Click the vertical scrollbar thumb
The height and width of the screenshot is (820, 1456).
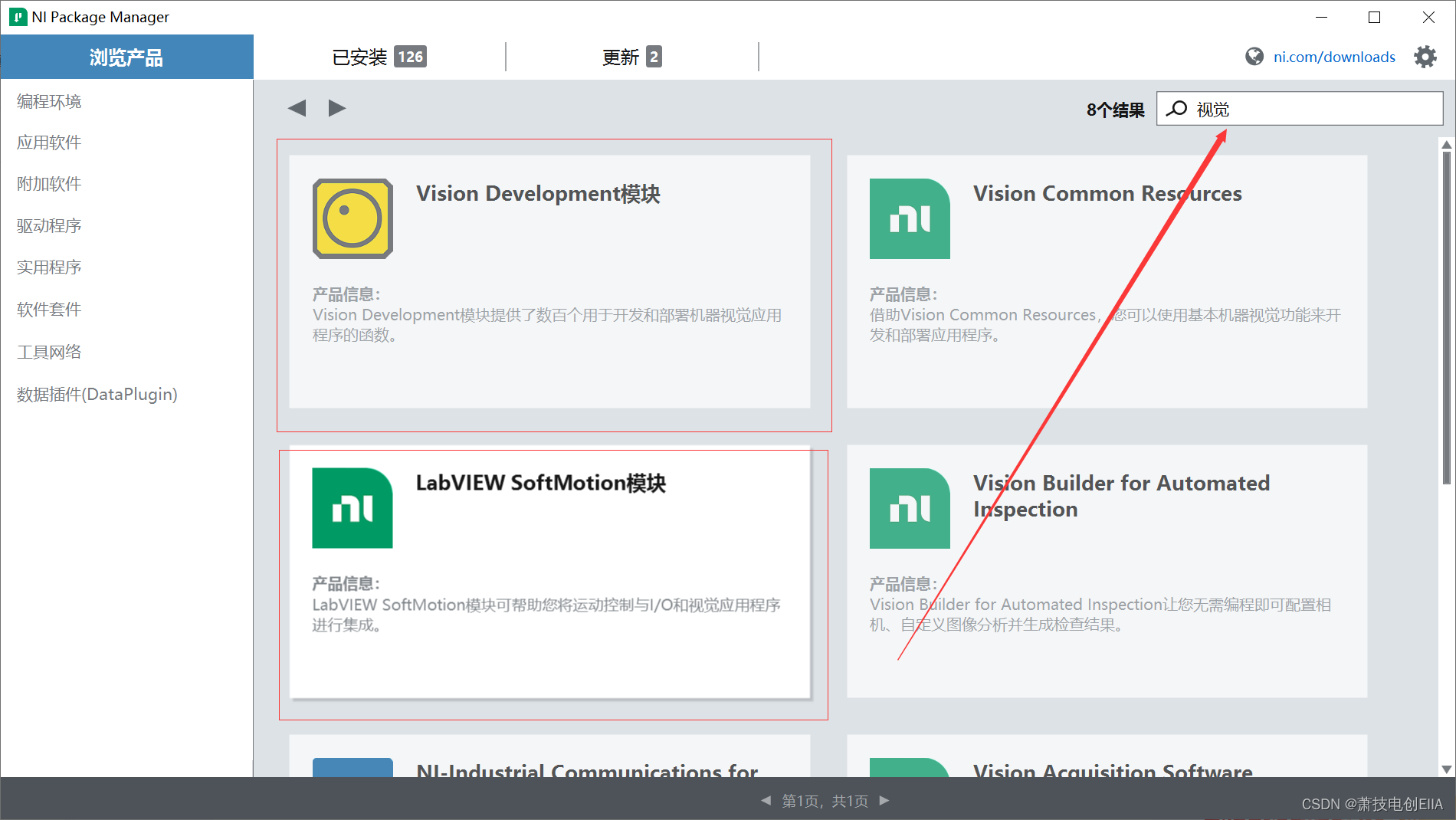coord(1447,318)
